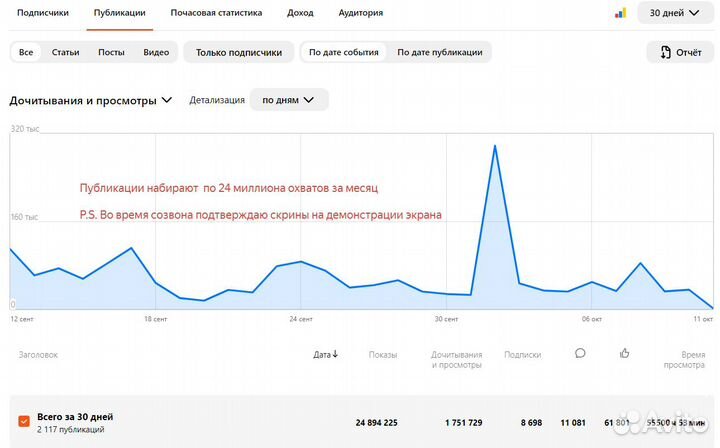The image size is (720, 448).
Task: Open the Аудитория tab
Action: pos(361,13)
